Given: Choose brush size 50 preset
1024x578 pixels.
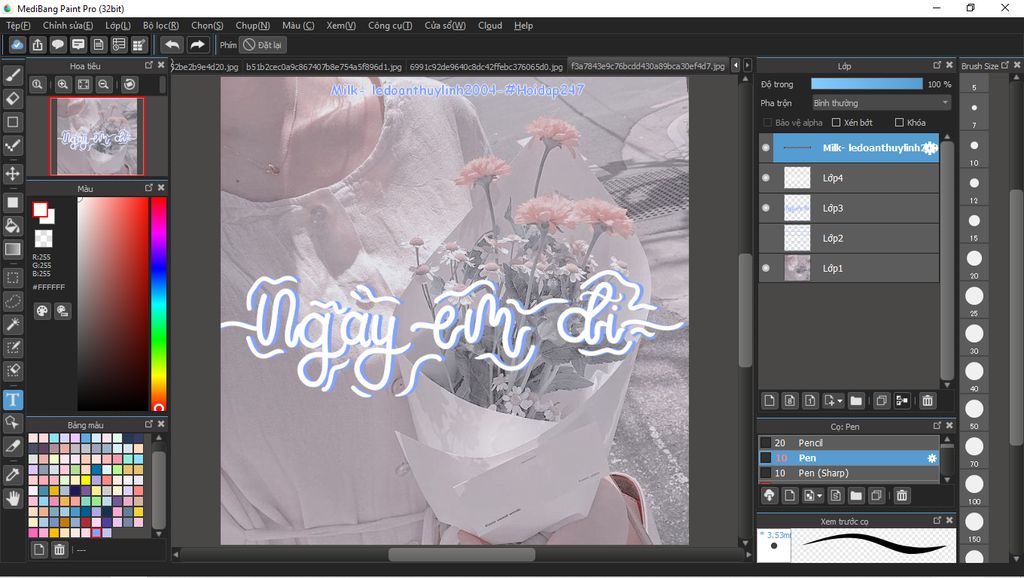Looking at the screenshot, I should point(974,409).
